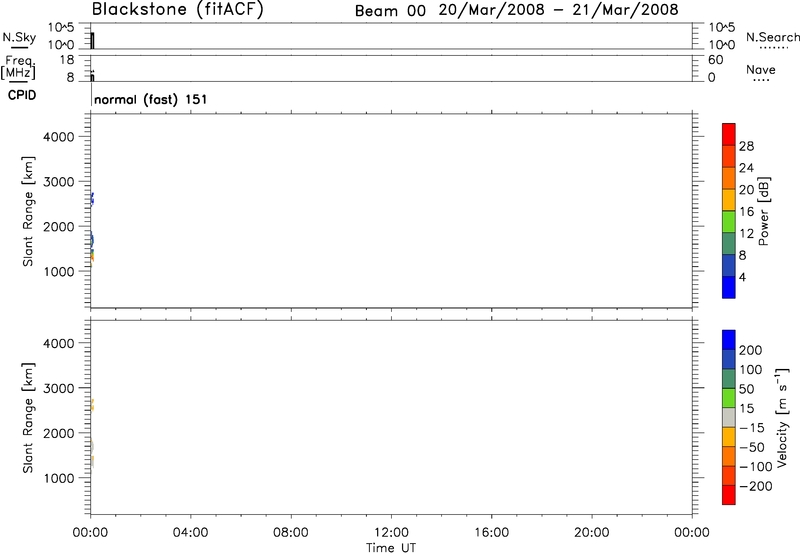Screen dimensions: 800x554
Task: Click the 200 label on Velocity colorbar
Action: [750, 350]
